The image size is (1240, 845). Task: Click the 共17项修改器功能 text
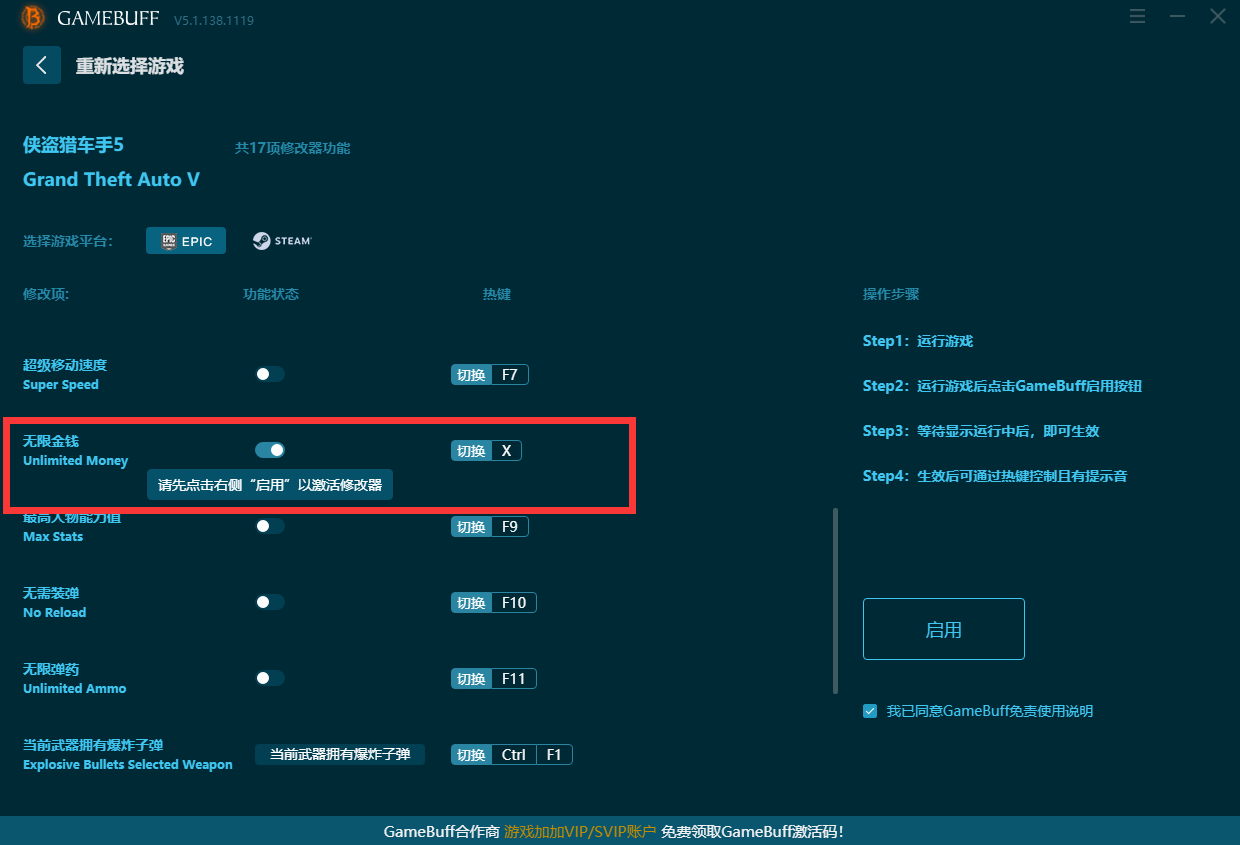292,148
